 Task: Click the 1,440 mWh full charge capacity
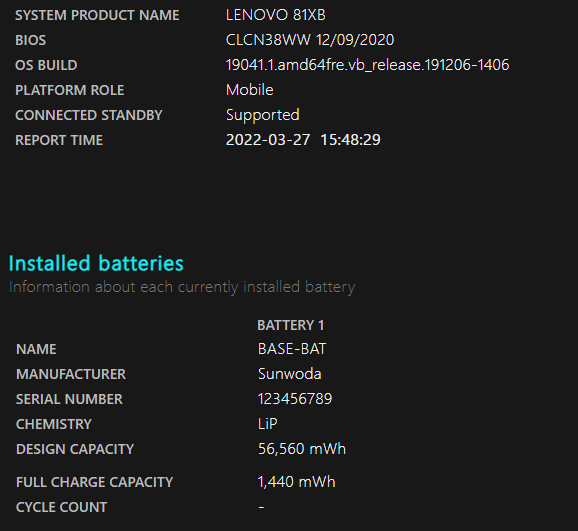point(297,482)
